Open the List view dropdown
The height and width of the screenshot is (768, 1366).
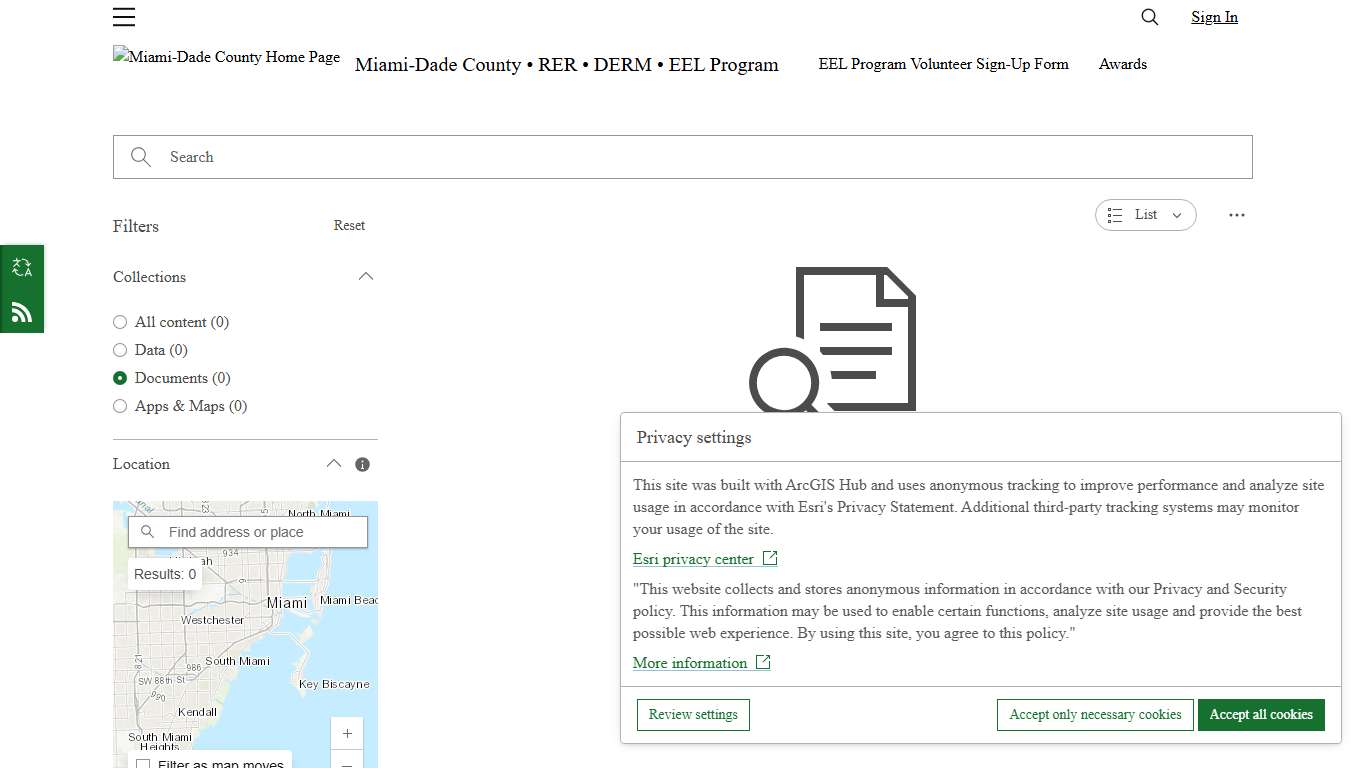(x=1146, y=215)
